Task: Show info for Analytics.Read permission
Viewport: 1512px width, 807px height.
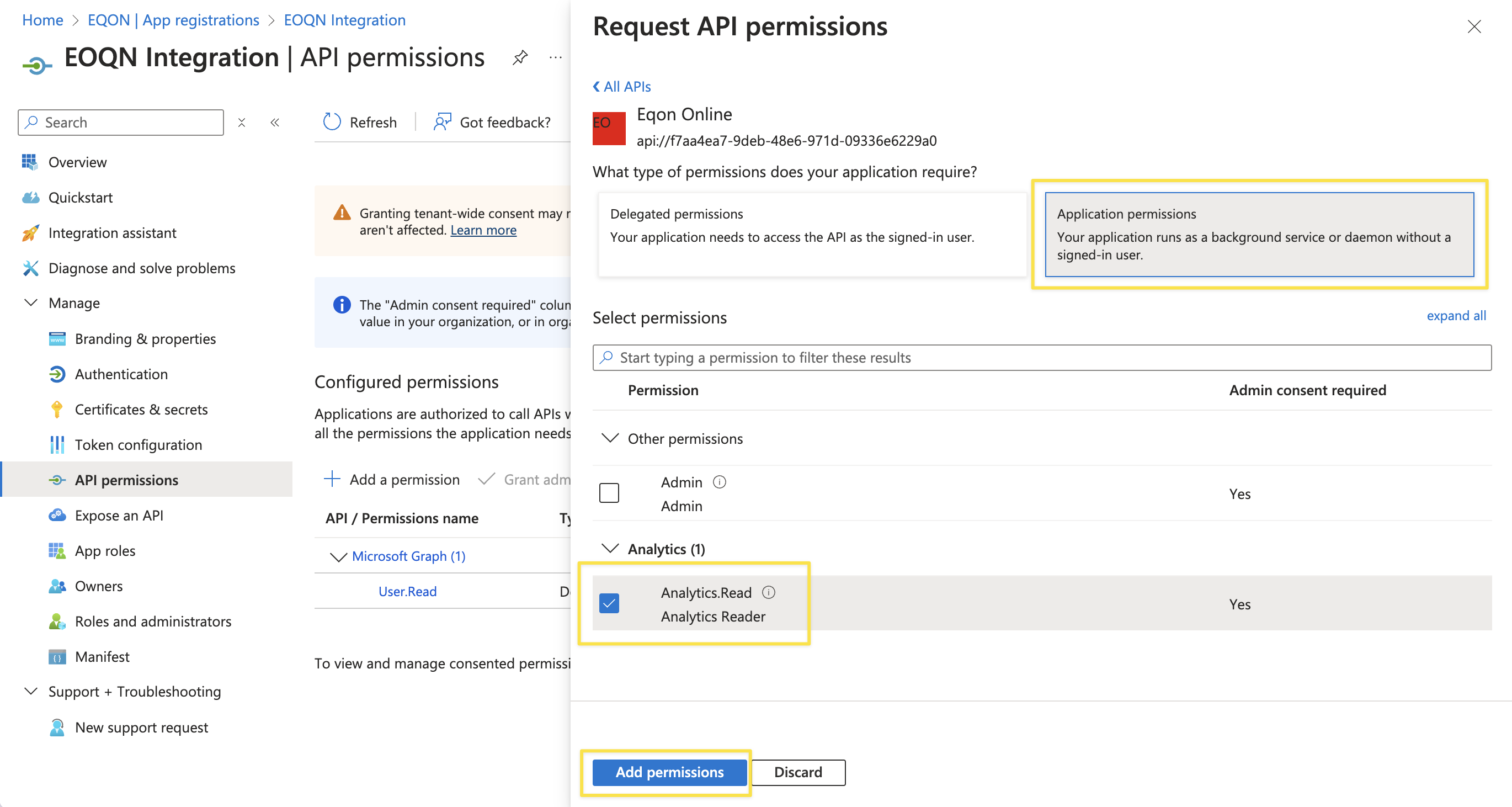Action: pos(768,593)
